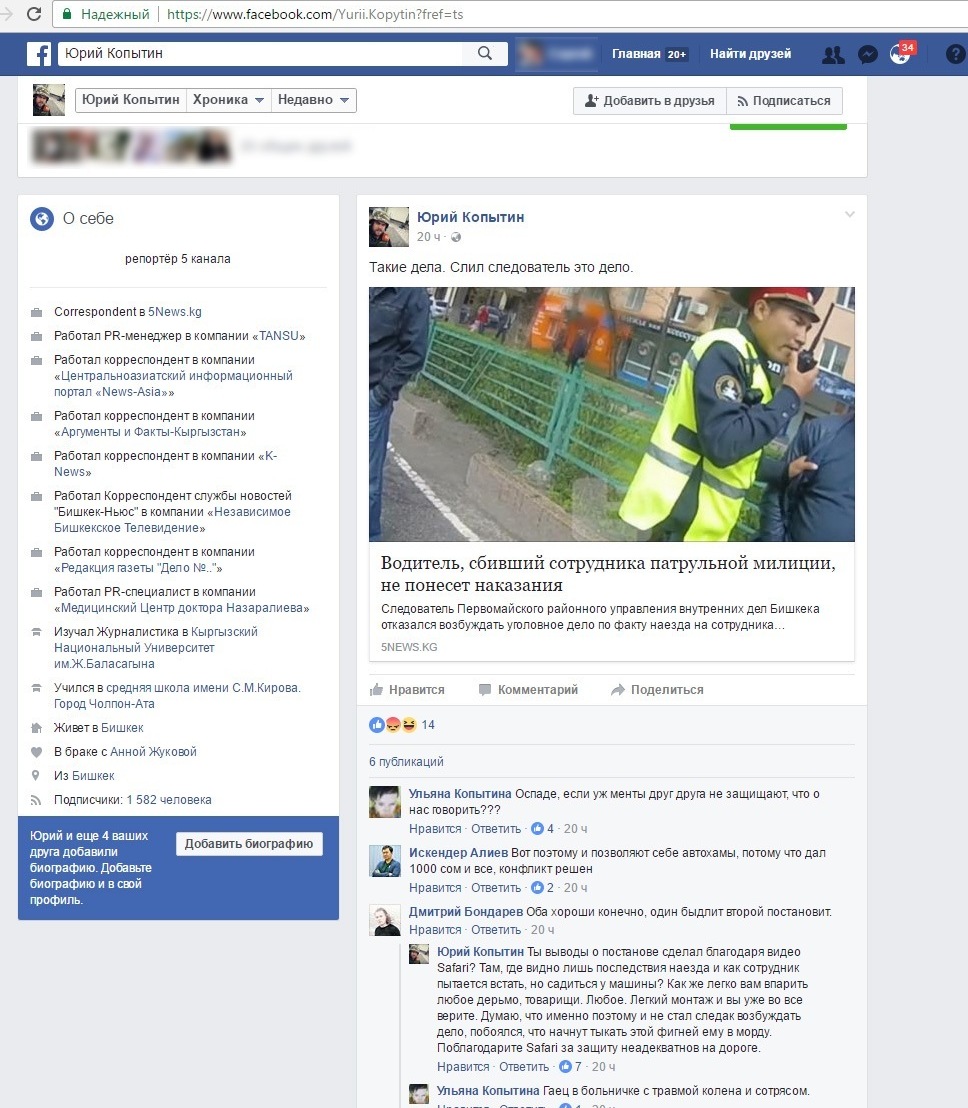Click the search magnifier icon

(485, 54)
